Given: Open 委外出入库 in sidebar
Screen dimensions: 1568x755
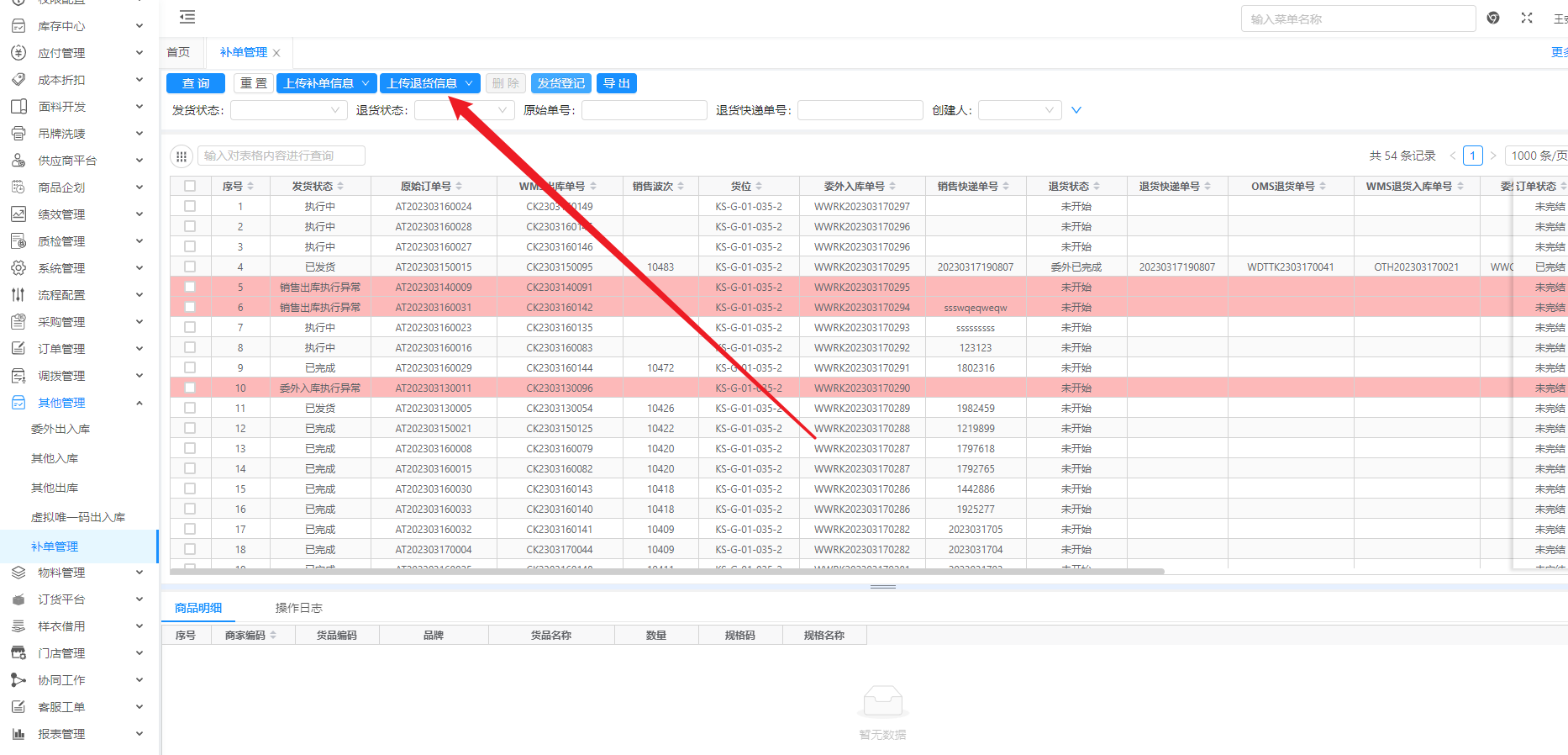Looking at the screenshot, I should pos(61,429).
